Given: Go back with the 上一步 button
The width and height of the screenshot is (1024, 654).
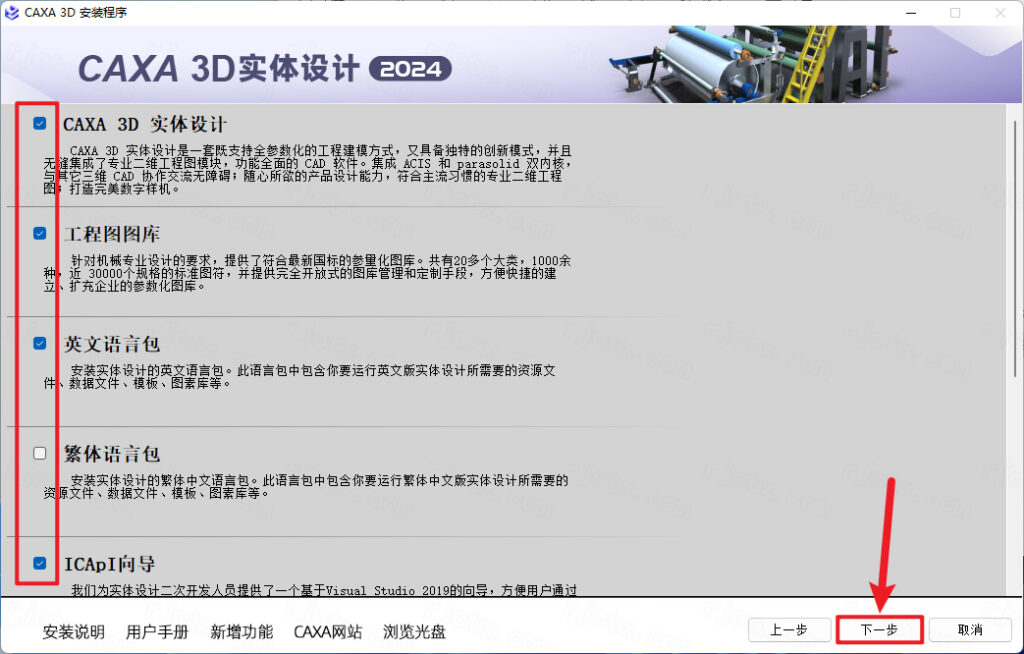Looking at the screenshot, I should 789,630.
